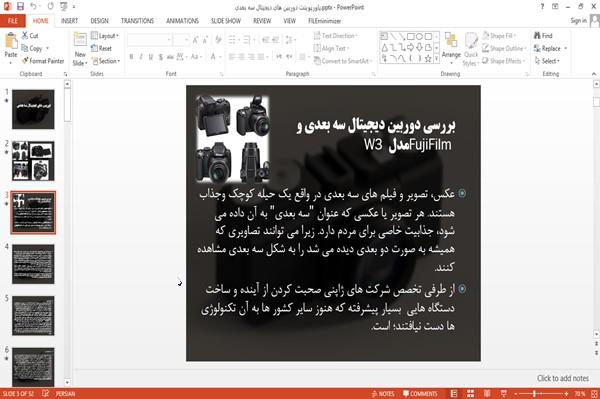Switch to the VIEW tab

[x=290, y=21]
